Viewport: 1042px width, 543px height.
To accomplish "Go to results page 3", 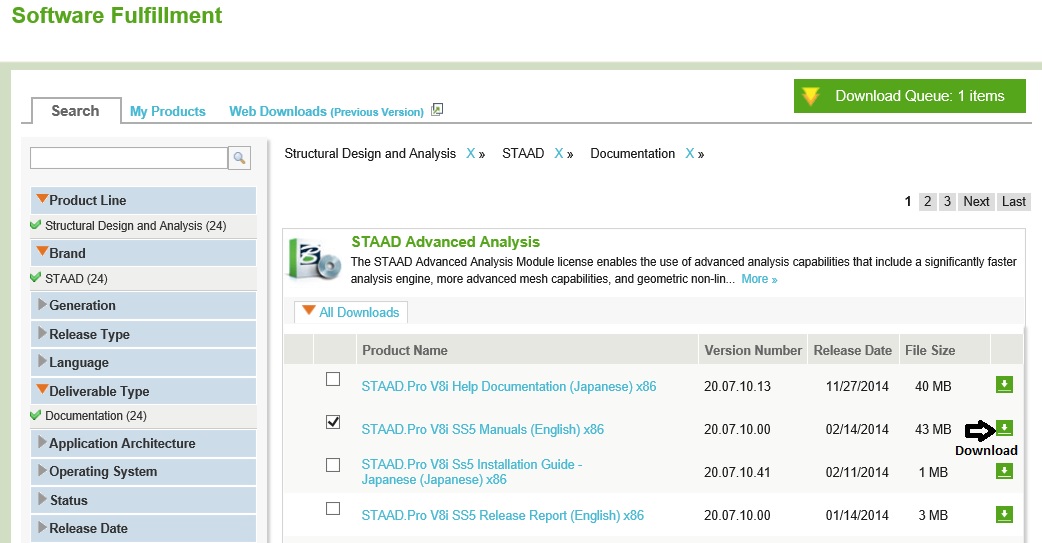I will click(948, 201).
